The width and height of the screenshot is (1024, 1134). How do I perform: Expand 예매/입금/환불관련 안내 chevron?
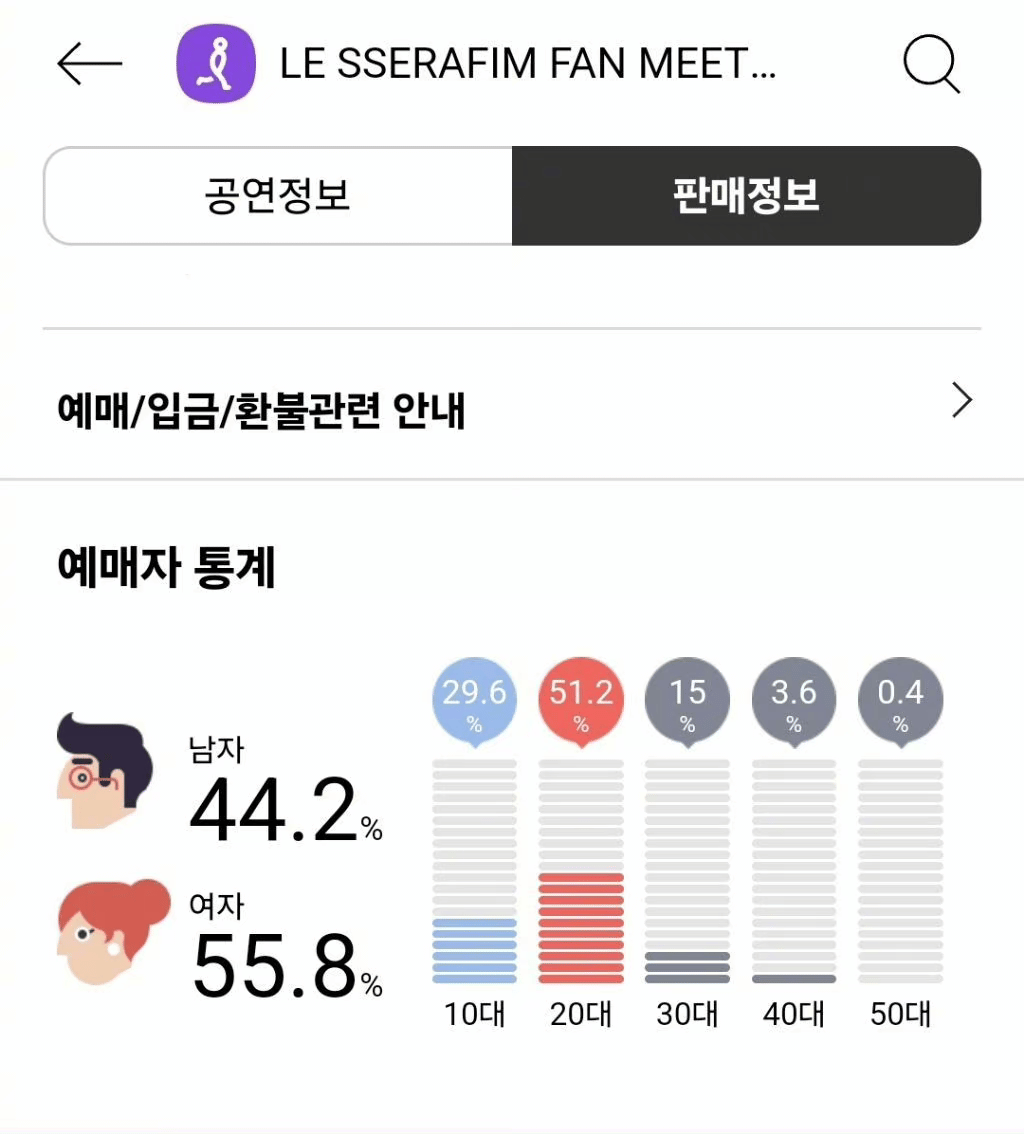962,400
